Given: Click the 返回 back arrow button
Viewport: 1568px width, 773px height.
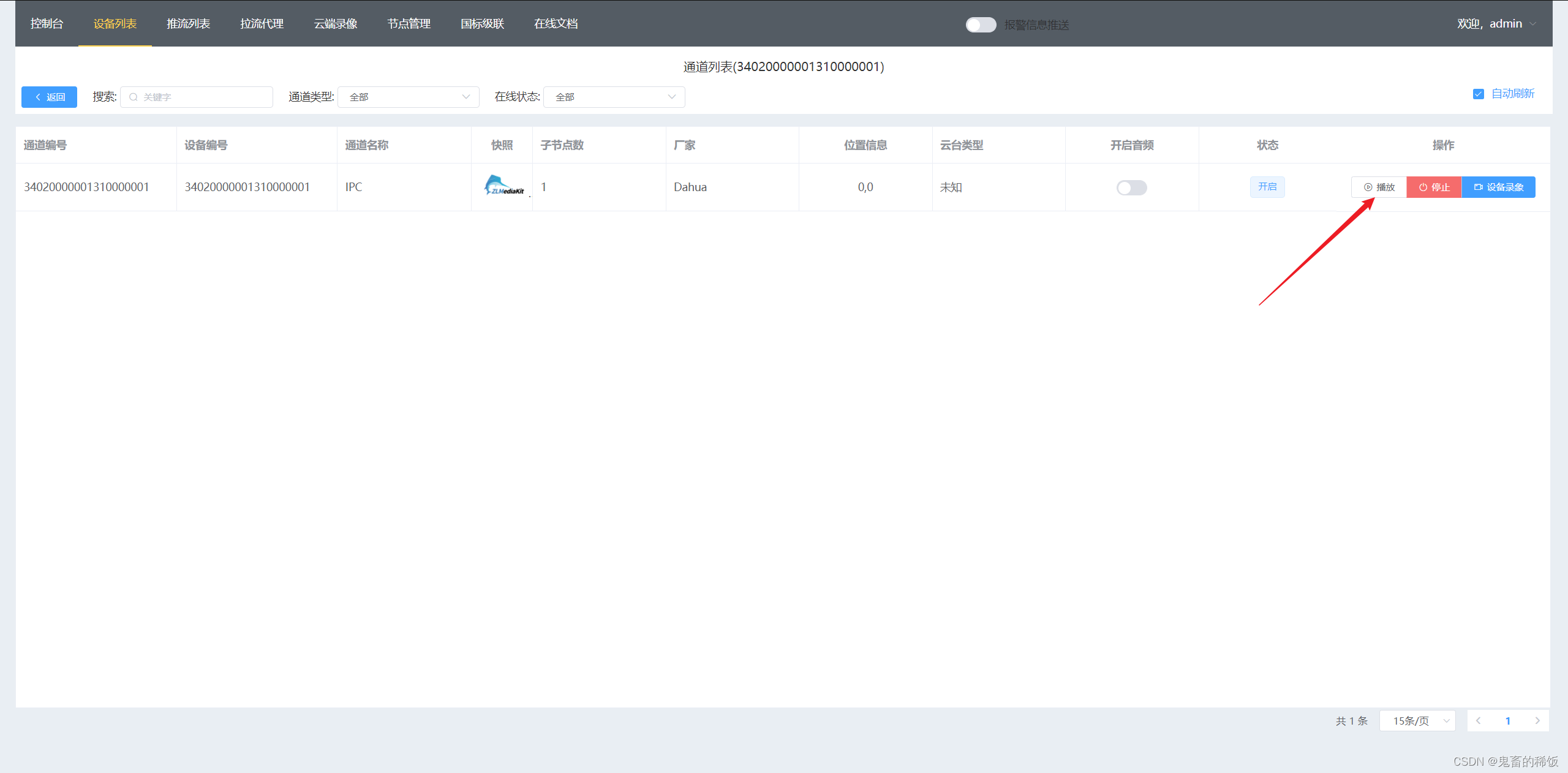Looking at the screenshot, I should click(x=49, y=97).
